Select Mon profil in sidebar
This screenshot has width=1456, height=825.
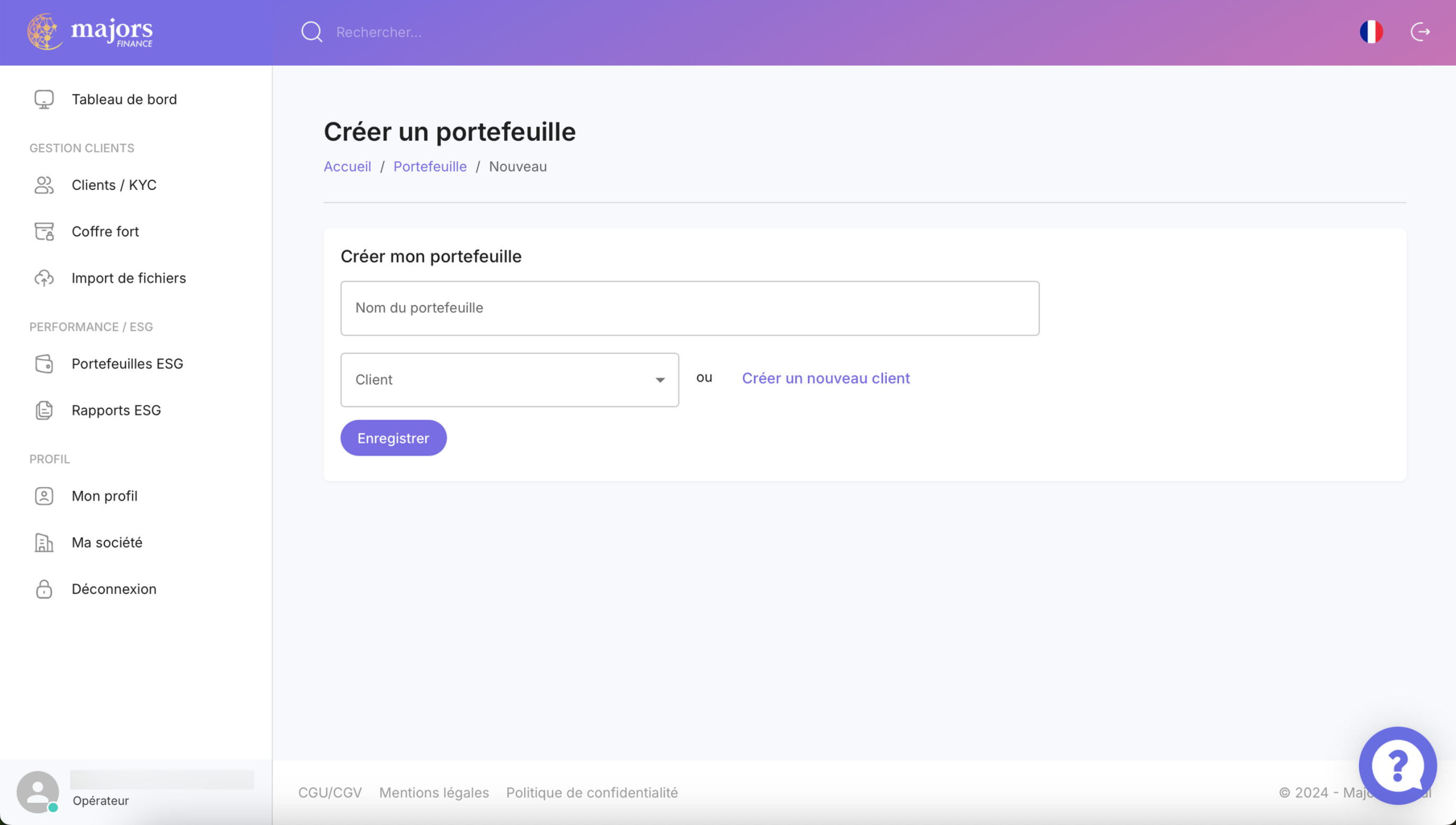pos(104,496)
